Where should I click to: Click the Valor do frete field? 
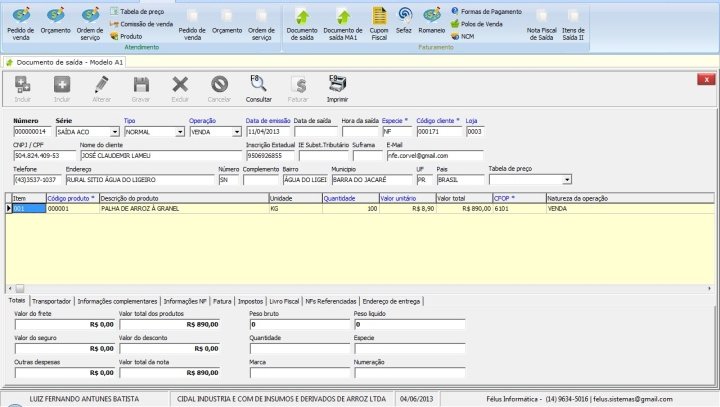pos(65,324)
